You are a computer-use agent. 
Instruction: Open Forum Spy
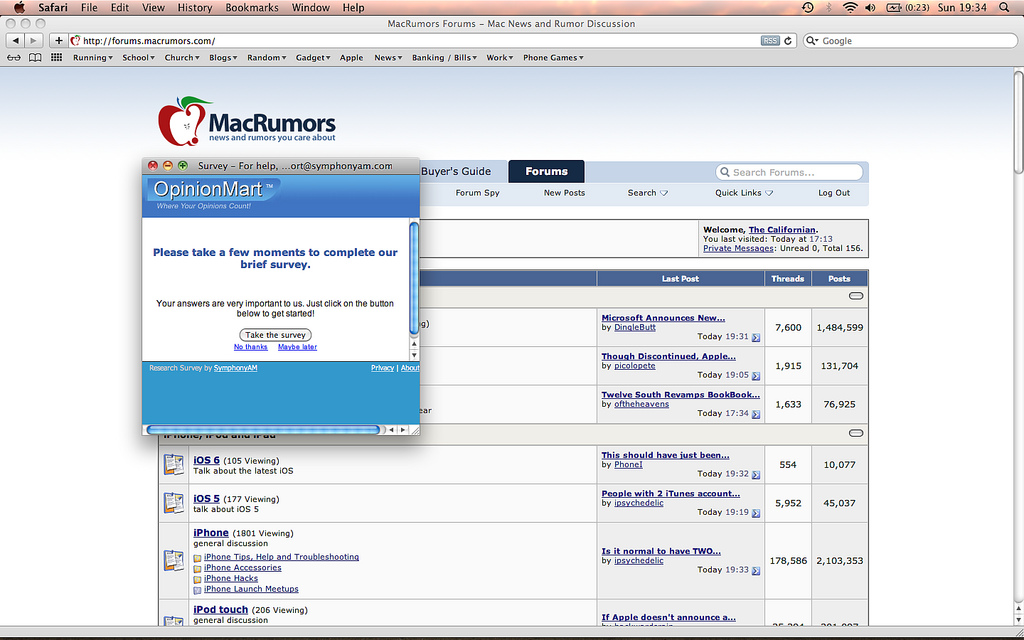[x=477, y=193]
